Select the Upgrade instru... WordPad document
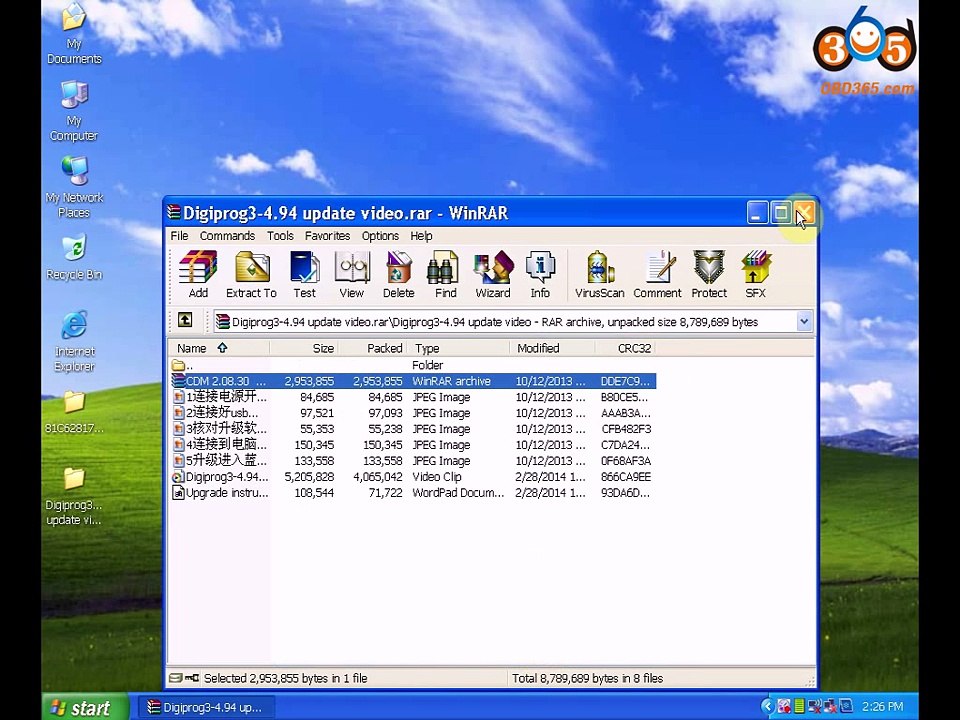The width and height of the screenshot is (960, 720). (x=413, y=492)
